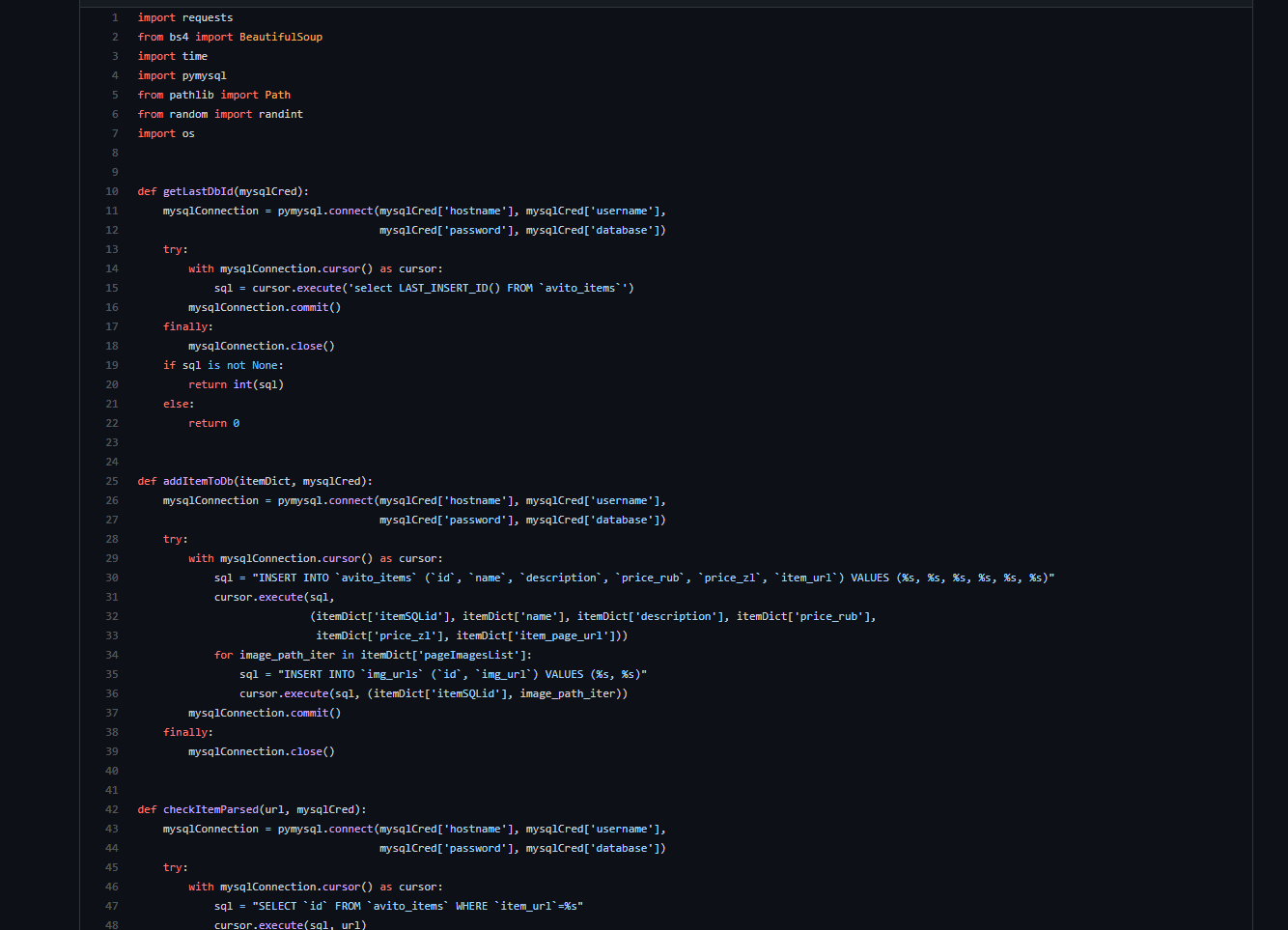Select line number 19
The height and width of the screenshot is (930, 1288).
coord(112,365)
